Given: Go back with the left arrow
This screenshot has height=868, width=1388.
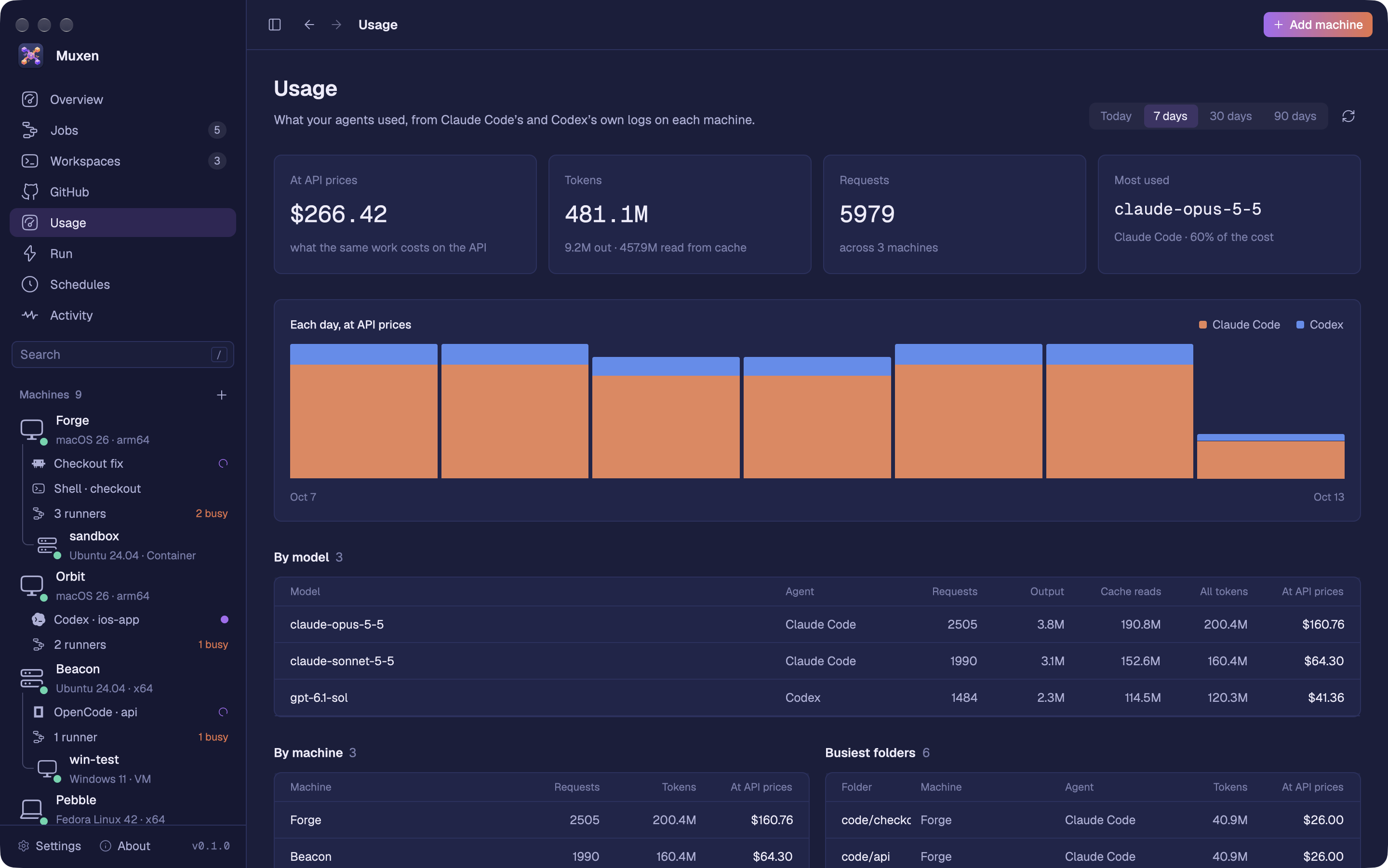Looking at the screenshot, I should click(x=309, y=25).
